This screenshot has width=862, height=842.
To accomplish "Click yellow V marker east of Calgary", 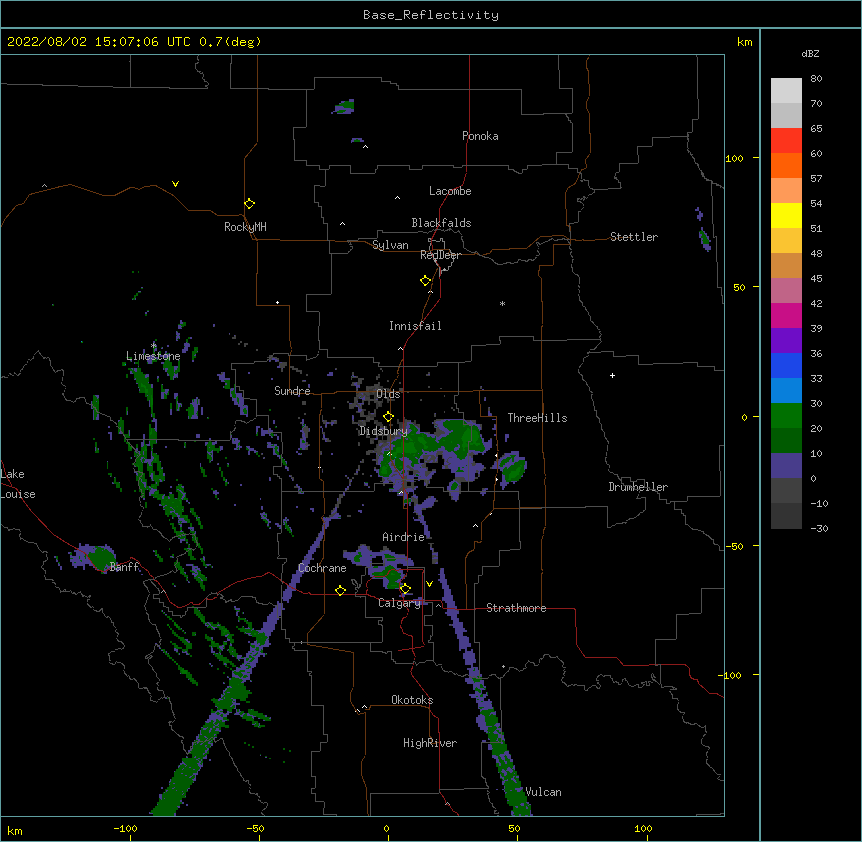I will [429, 584].
